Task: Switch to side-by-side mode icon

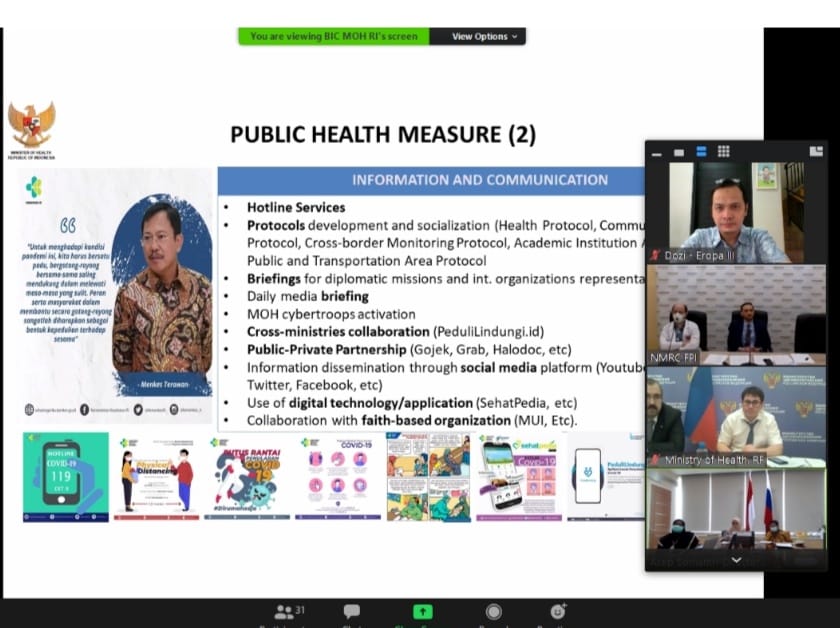Action: [816, 152]
